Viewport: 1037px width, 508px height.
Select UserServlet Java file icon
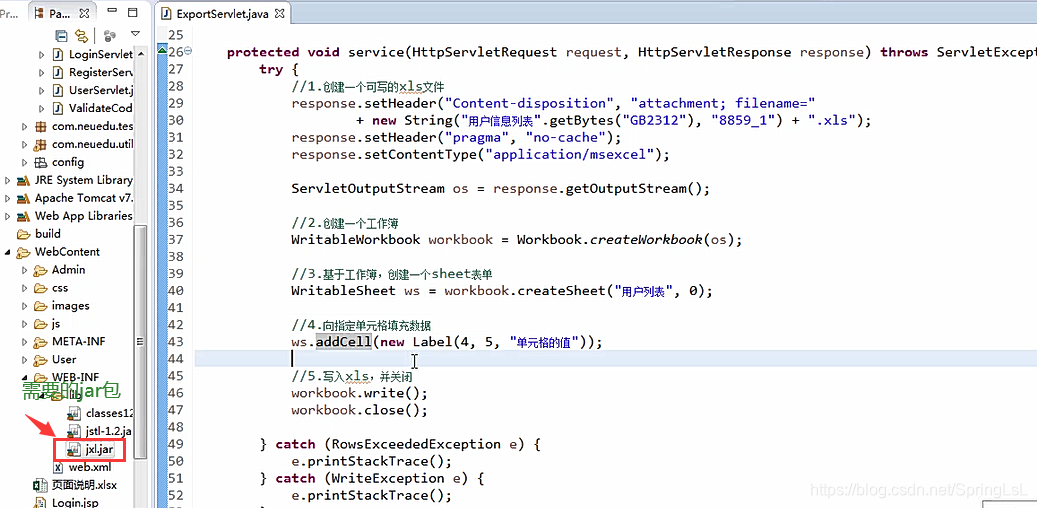pyautogui.click(x=58, y=90)
